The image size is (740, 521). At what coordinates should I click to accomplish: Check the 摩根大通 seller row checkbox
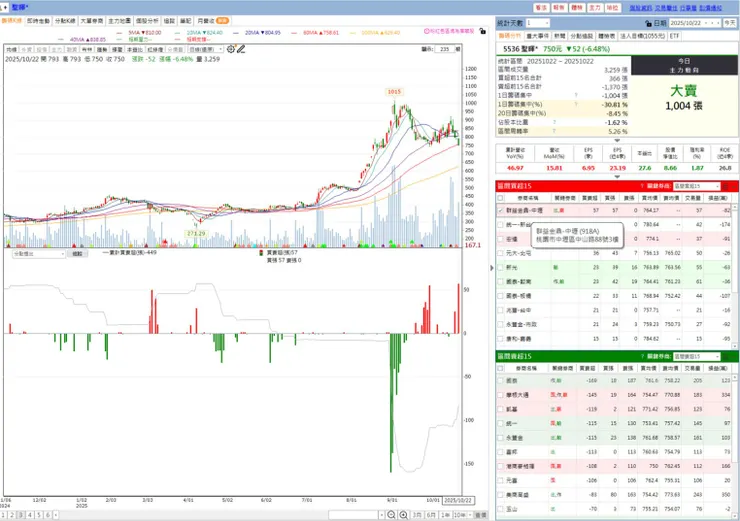tap(500, 395)
